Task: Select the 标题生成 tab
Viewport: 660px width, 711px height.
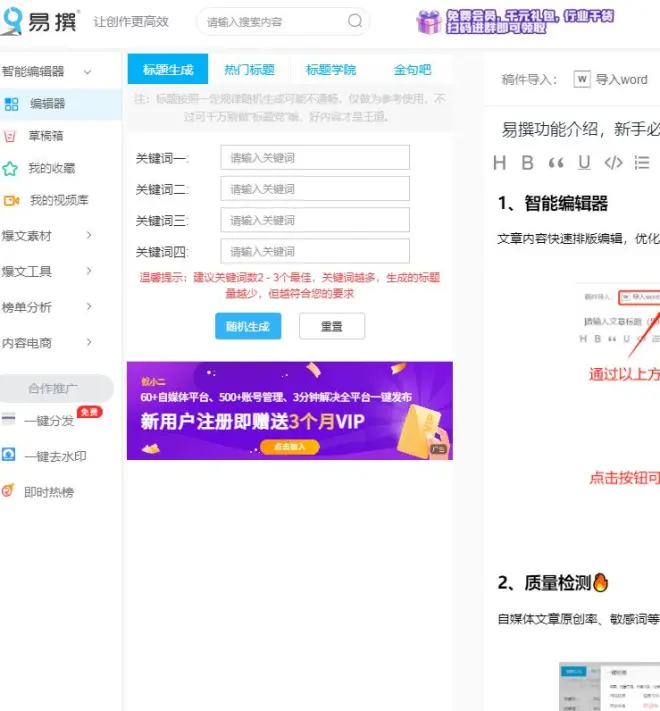Action: (168, 69)
